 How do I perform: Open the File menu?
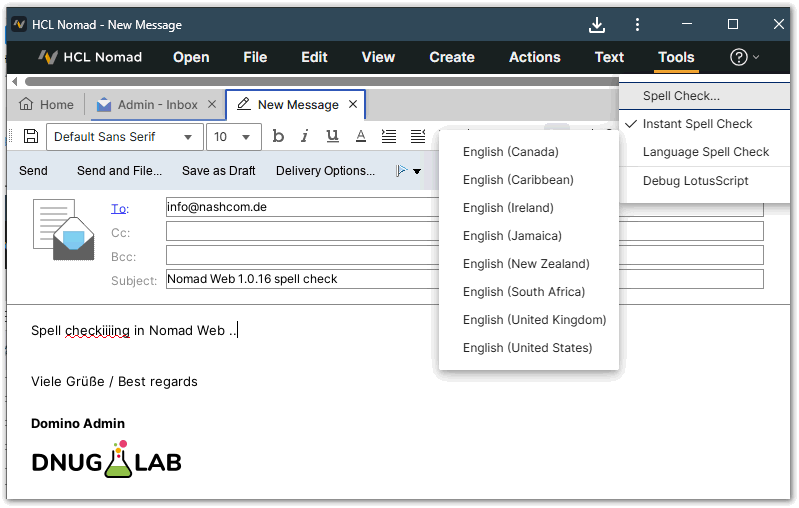255,57
